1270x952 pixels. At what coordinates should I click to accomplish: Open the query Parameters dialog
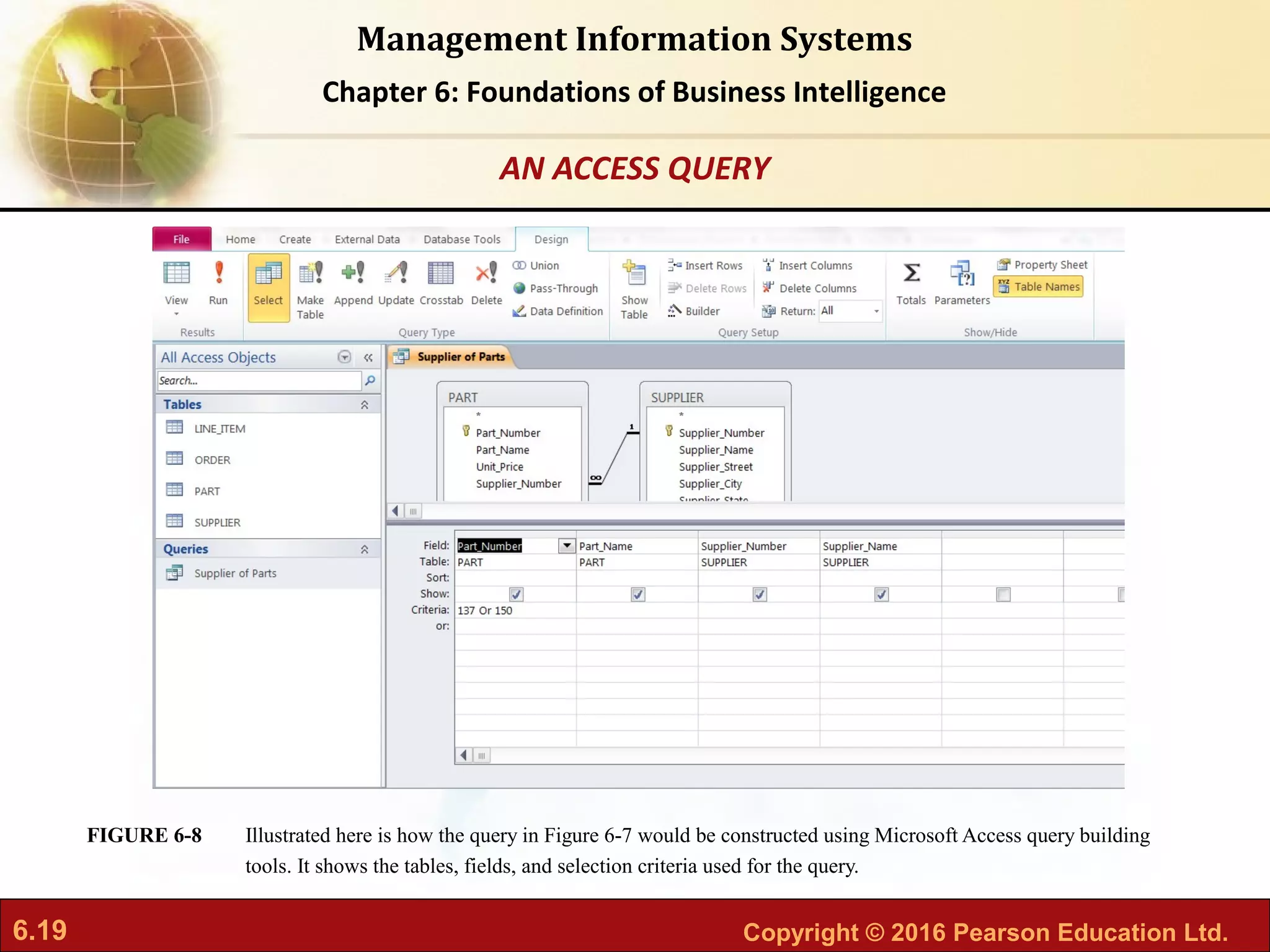coord(962,283)
